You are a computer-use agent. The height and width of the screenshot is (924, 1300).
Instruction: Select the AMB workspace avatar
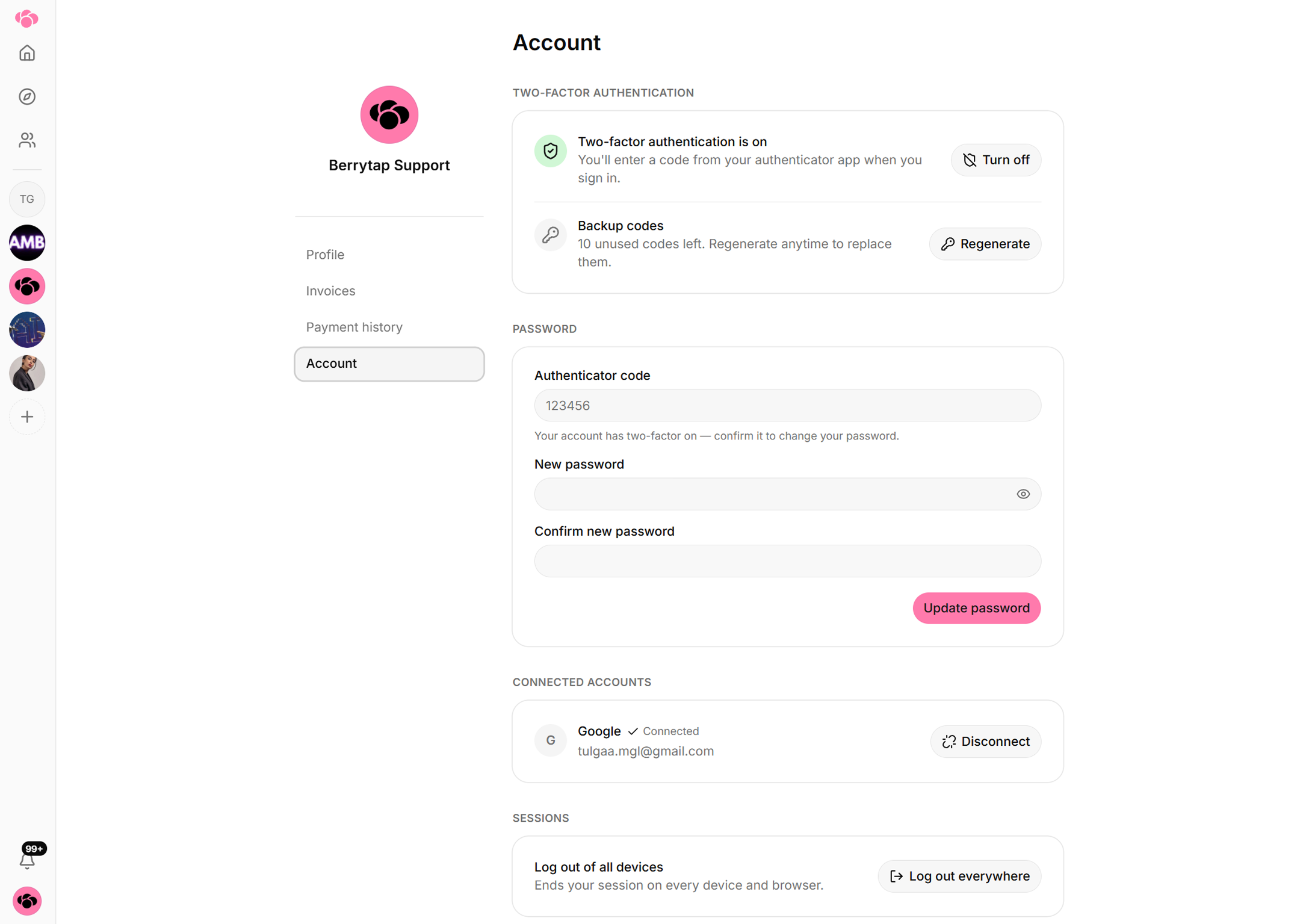pos(27,243)
